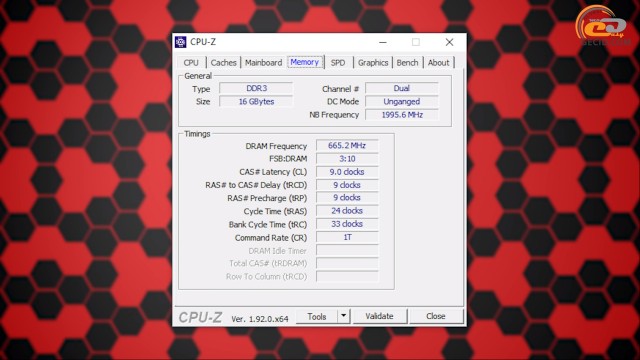Image resolution: width=640 pixels, height=360 pixels.
Task: Click the Unganged DC Mode value
Action: 402,101
